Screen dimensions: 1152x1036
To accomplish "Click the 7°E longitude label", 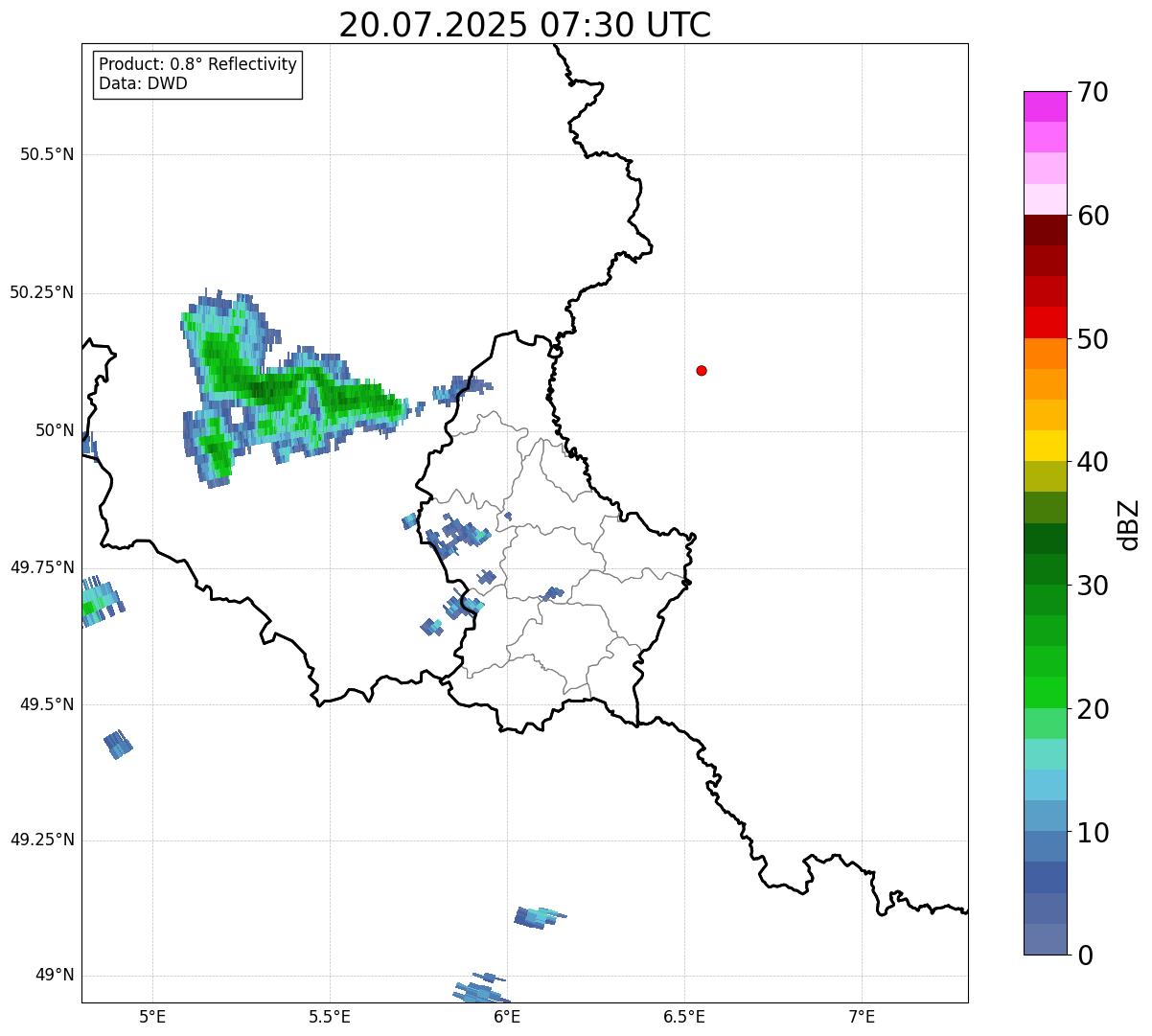I will coord(862,1017).
